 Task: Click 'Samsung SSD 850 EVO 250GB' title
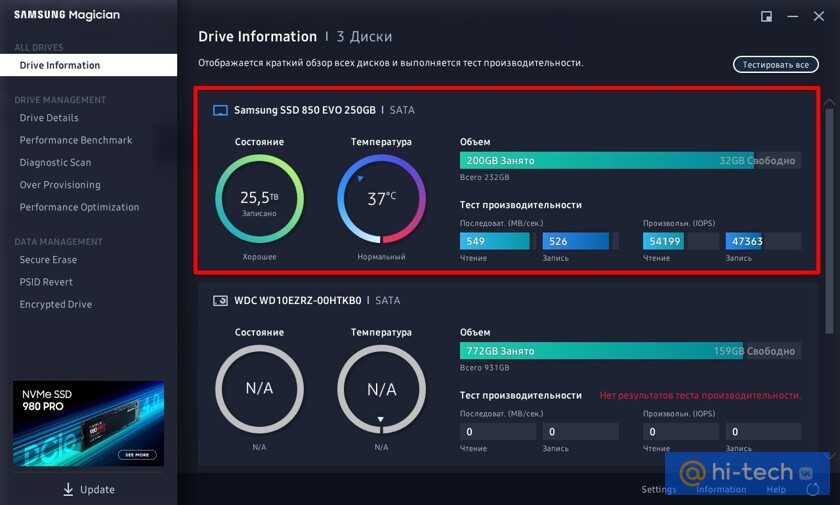pyautogui.click(x=305, y=110)
